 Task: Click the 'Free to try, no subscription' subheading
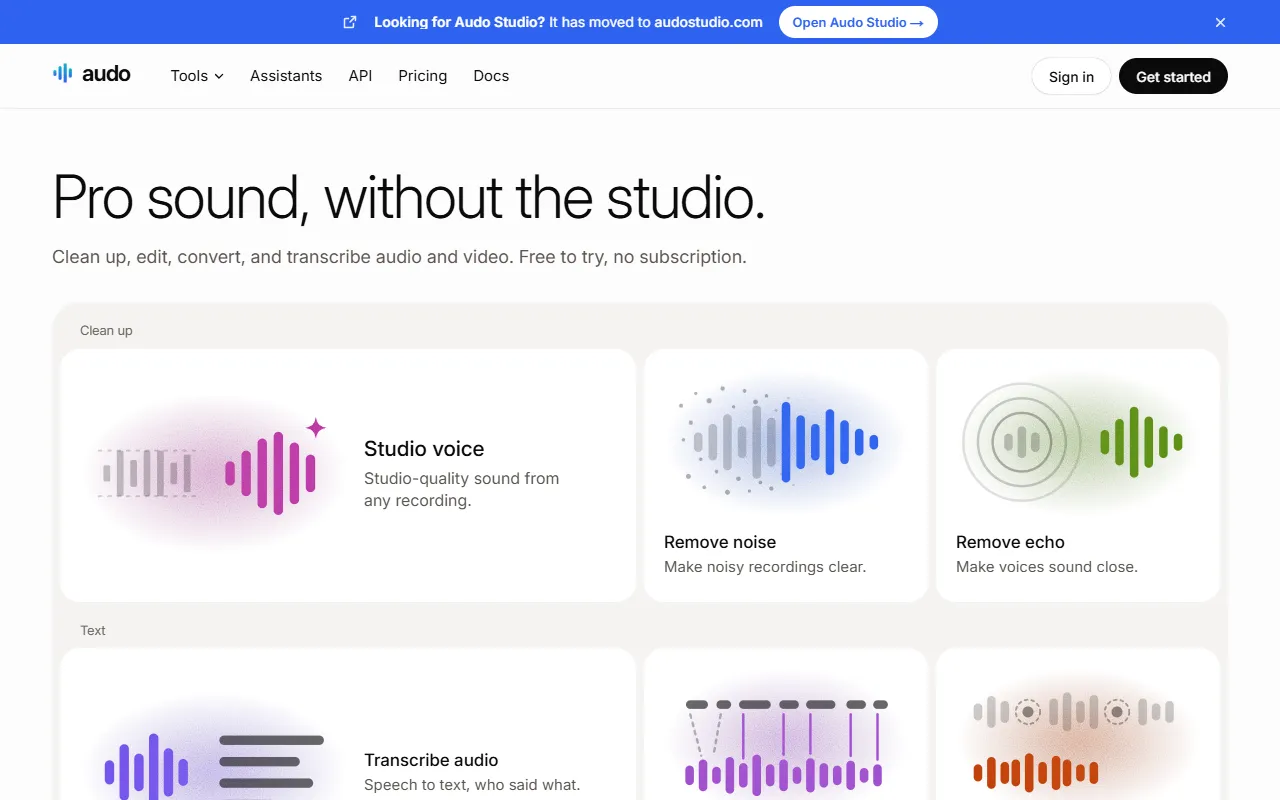632,257
